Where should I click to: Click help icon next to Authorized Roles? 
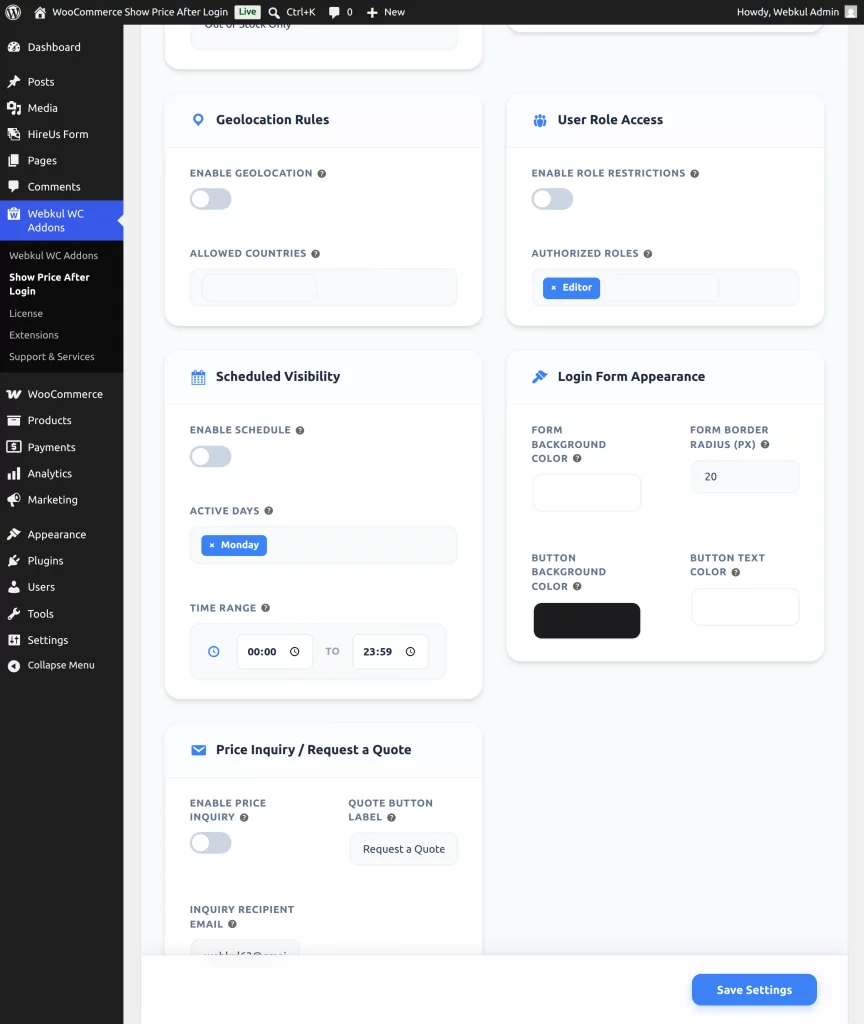tap(648, 254)
